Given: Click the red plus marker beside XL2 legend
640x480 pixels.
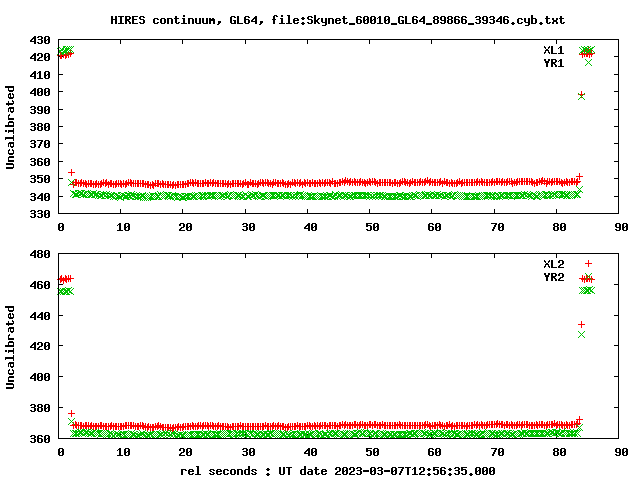Looking at the screenshot, I should point(588,264).
